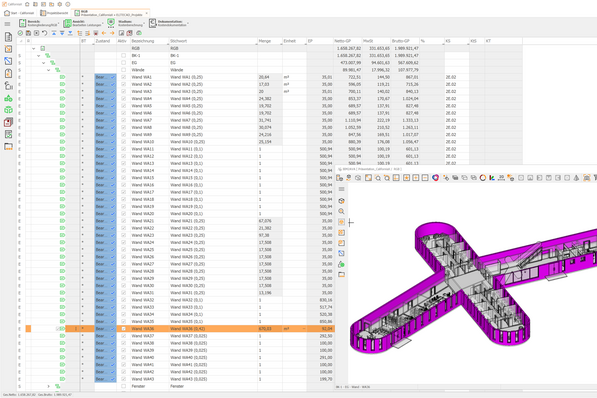Screen dimensions: 597x398
Task: Open the help question-mark icon in title bar
Action: click(x=68, y=4)
